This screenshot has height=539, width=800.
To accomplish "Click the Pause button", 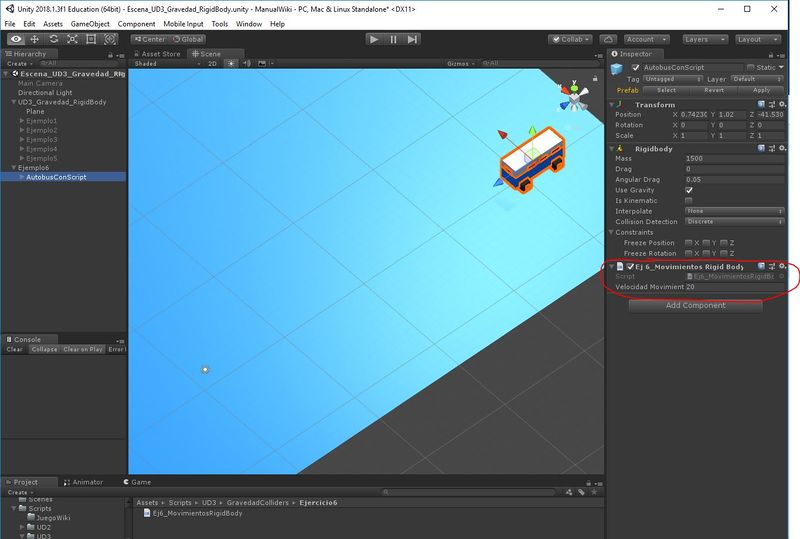I will [393, 39].
